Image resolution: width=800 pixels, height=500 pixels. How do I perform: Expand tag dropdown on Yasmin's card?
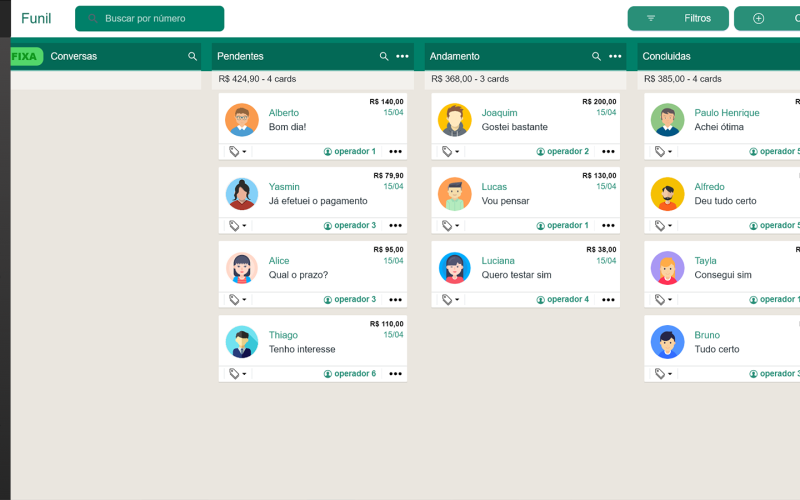pyautogui.click(x=237, y=226)
